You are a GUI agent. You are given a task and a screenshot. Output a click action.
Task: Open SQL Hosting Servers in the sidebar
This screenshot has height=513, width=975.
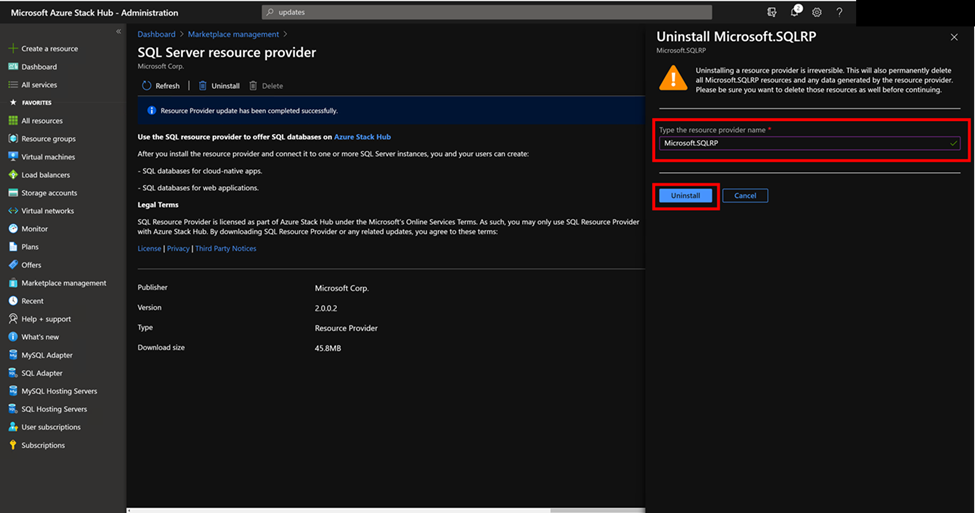[x=54, y=409]
